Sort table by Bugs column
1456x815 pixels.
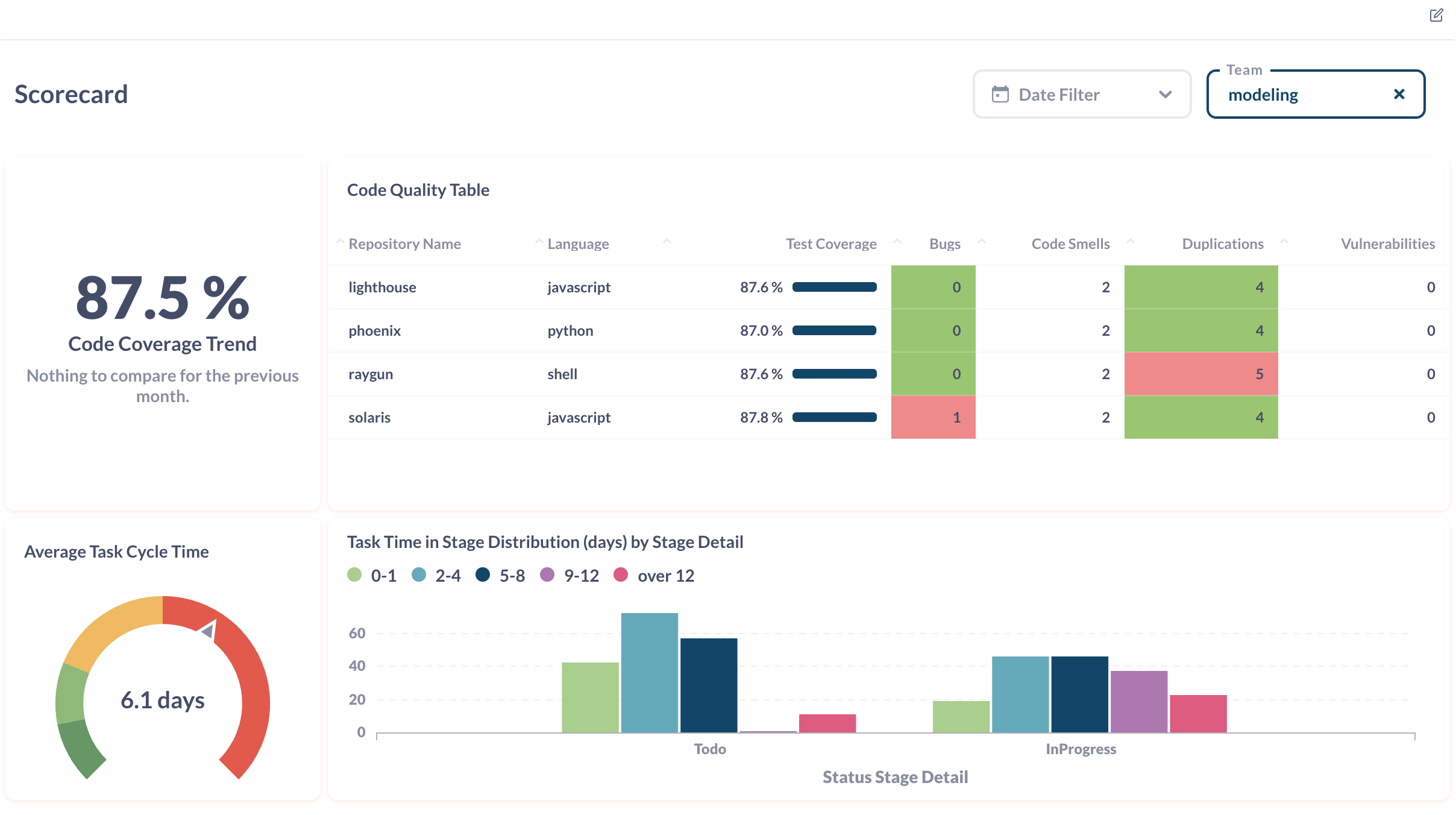tap(944, 244)
